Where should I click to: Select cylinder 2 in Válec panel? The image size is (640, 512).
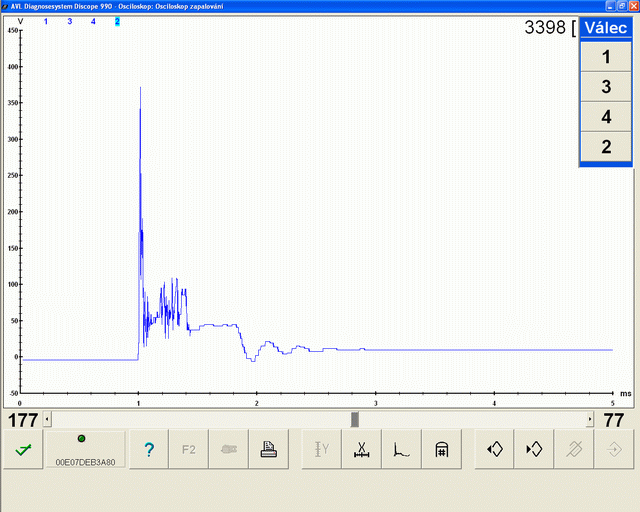click(x=606, y=147)
